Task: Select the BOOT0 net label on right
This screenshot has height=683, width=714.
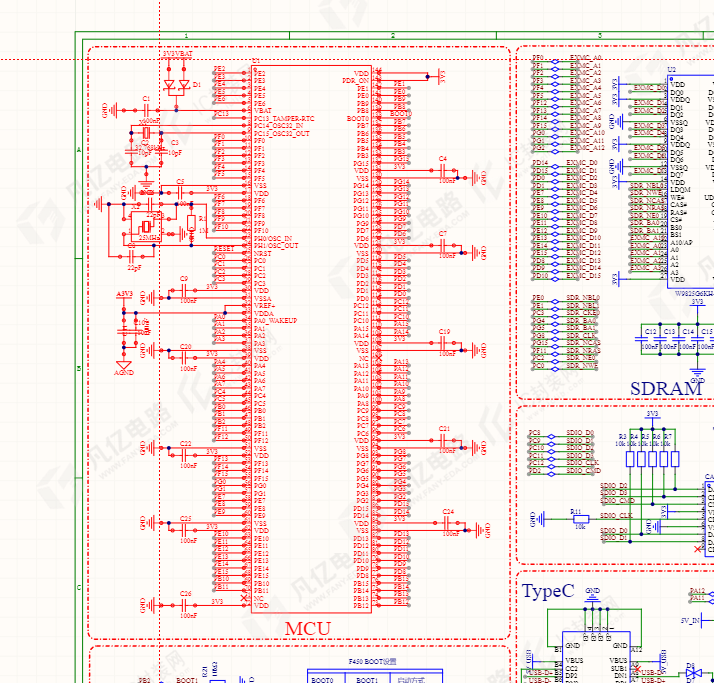Action: [x=401, y=113]
